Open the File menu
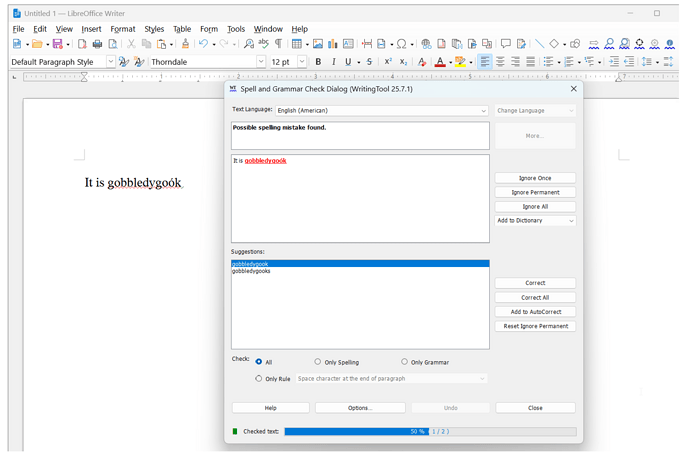The width and height of the screenshot is (690, 467). (x=18, y=29)
